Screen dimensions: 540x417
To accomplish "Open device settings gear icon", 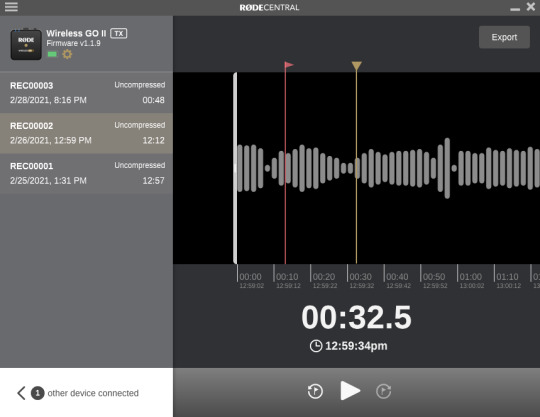I will tap(67, 54).
